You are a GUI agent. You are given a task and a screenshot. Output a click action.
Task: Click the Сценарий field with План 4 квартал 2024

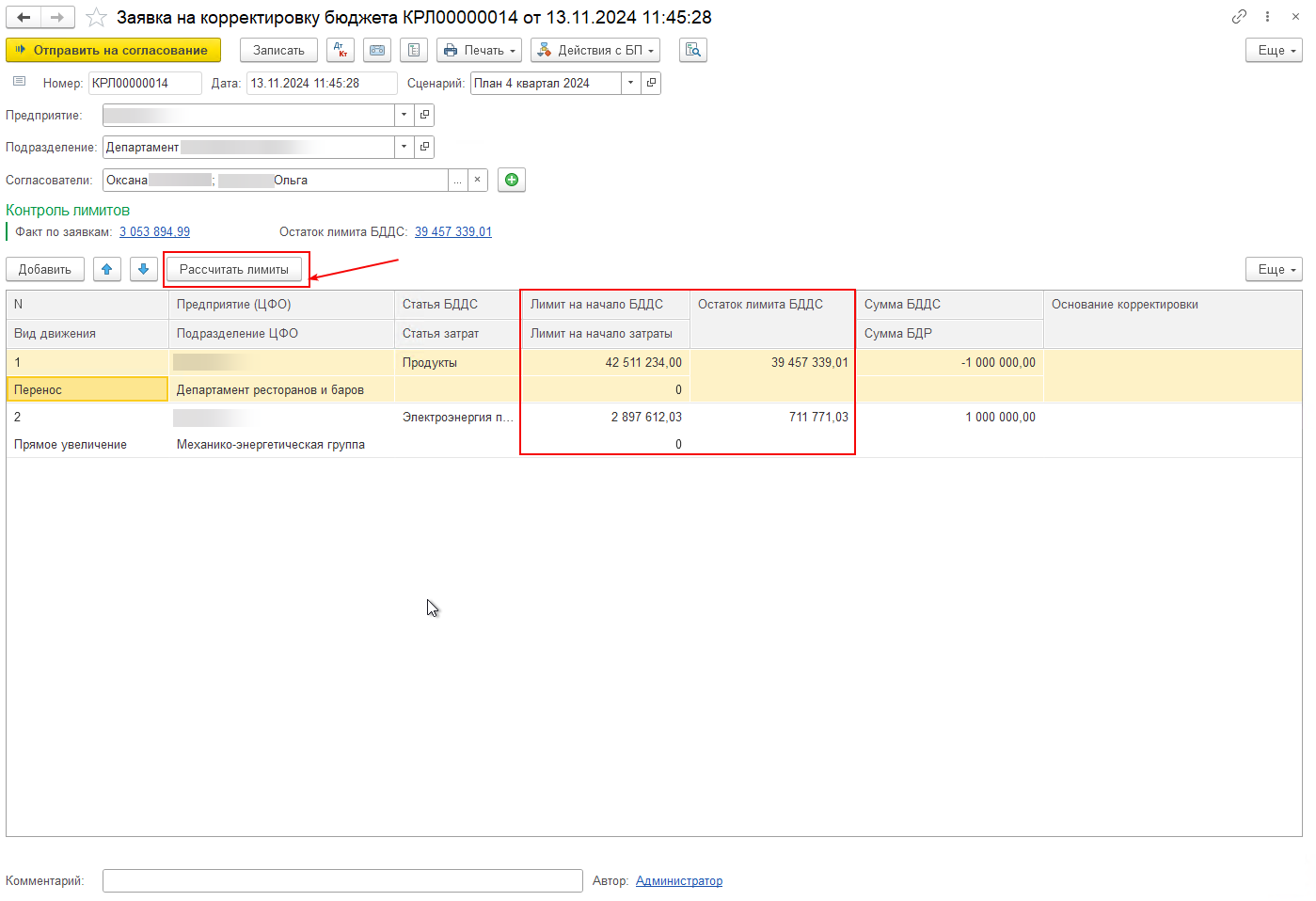click(546, 83)
